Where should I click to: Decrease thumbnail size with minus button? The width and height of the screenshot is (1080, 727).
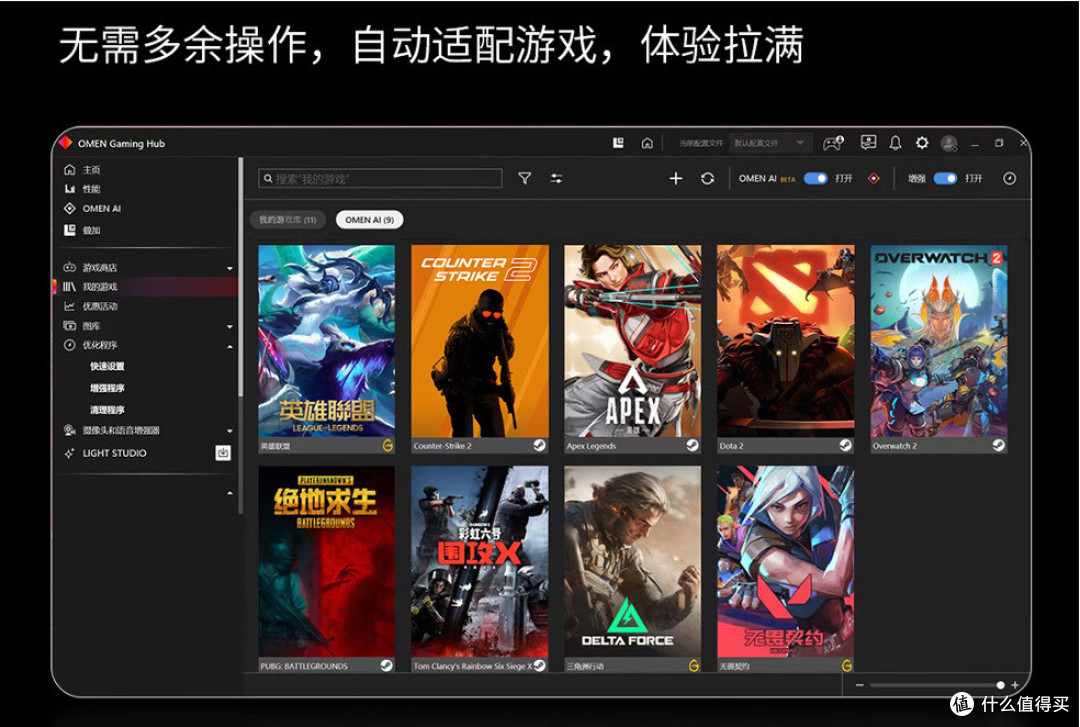point(860,685)
